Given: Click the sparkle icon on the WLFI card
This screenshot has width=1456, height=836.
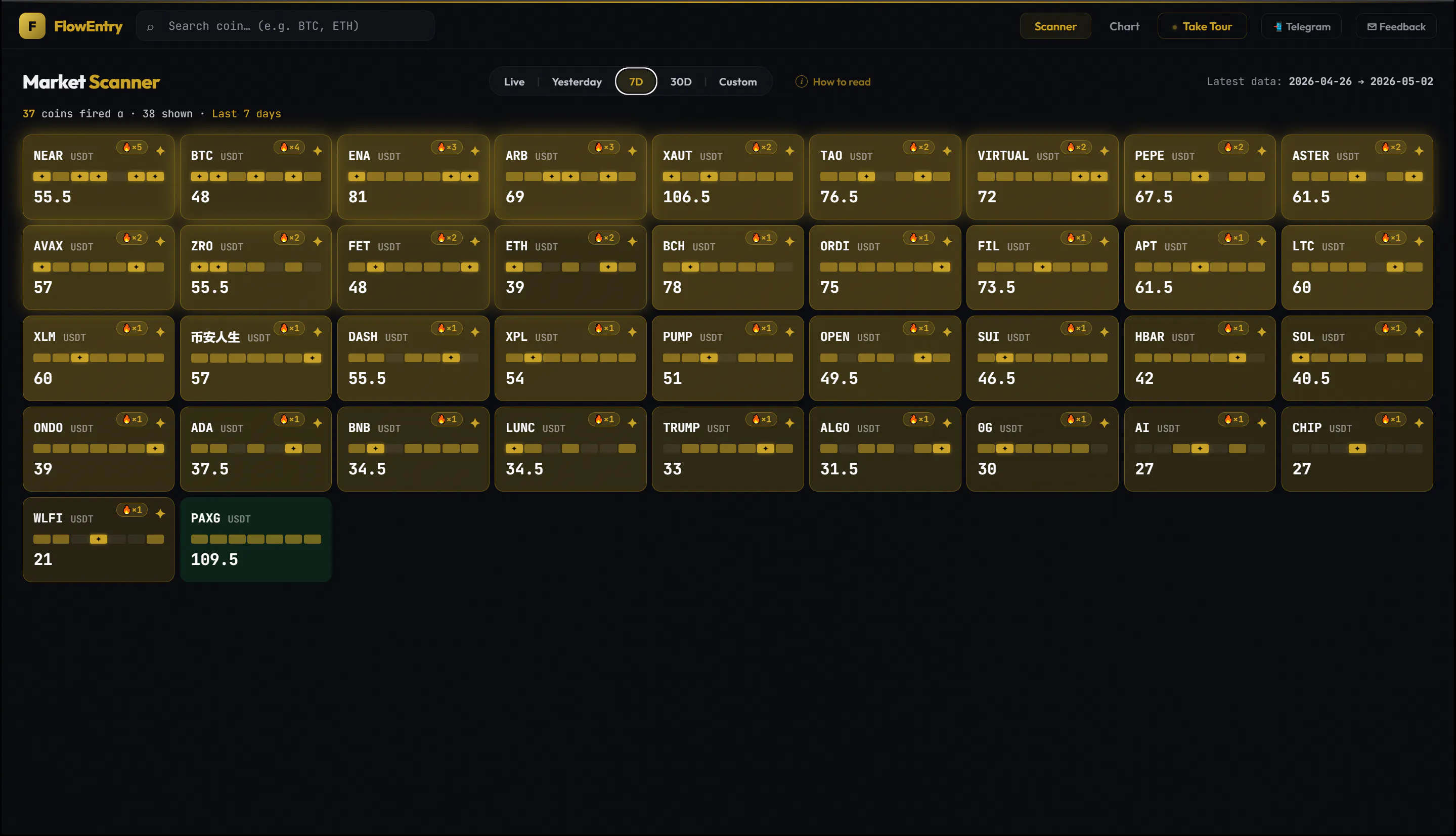Looking at the screenshot, I should (x=161, y=514).
